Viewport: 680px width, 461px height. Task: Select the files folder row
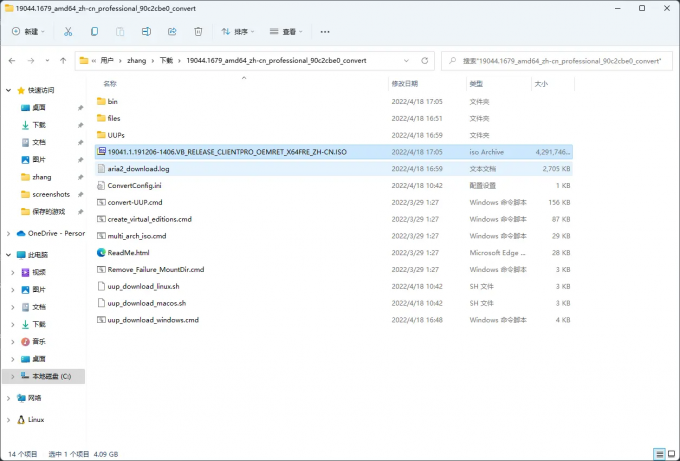point(333,118)
